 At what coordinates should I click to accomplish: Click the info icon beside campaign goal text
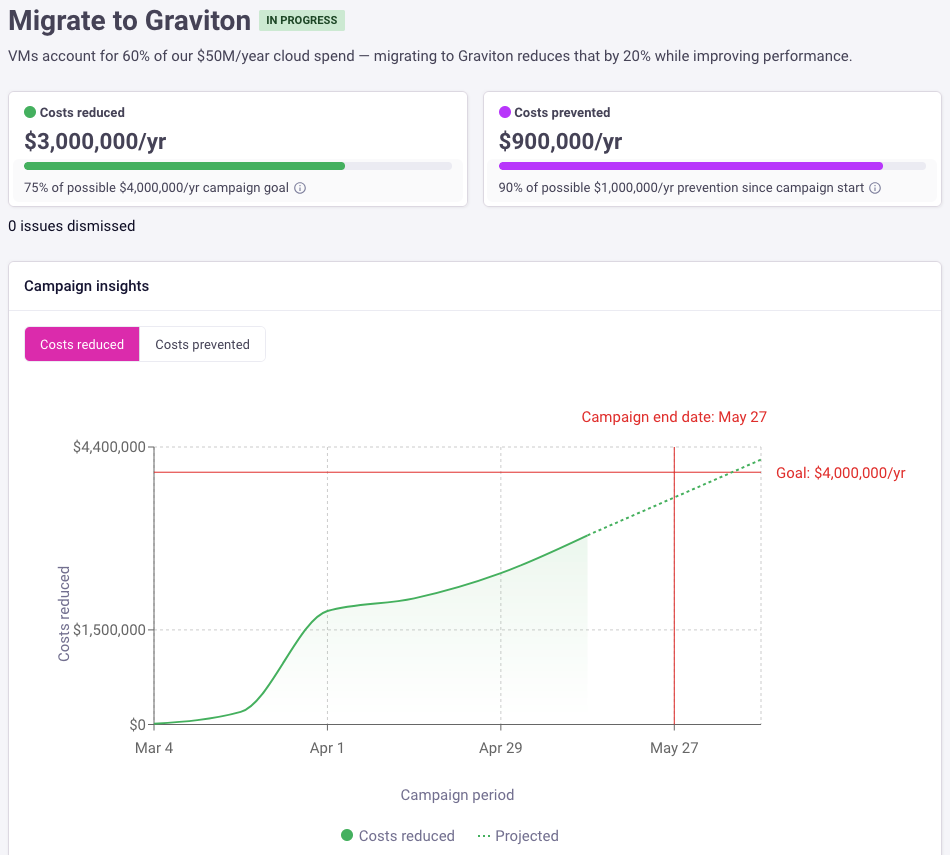coord(300,188)
